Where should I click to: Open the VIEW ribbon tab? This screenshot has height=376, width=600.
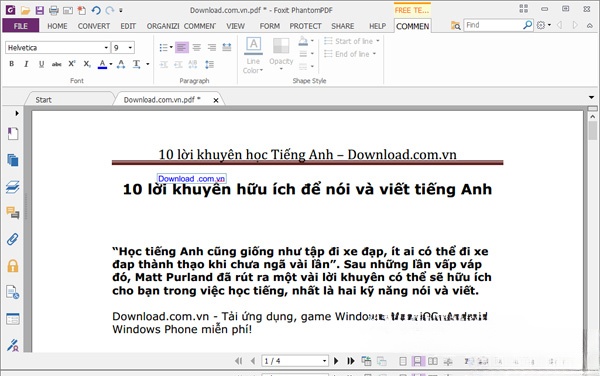[x=235, y=26]
